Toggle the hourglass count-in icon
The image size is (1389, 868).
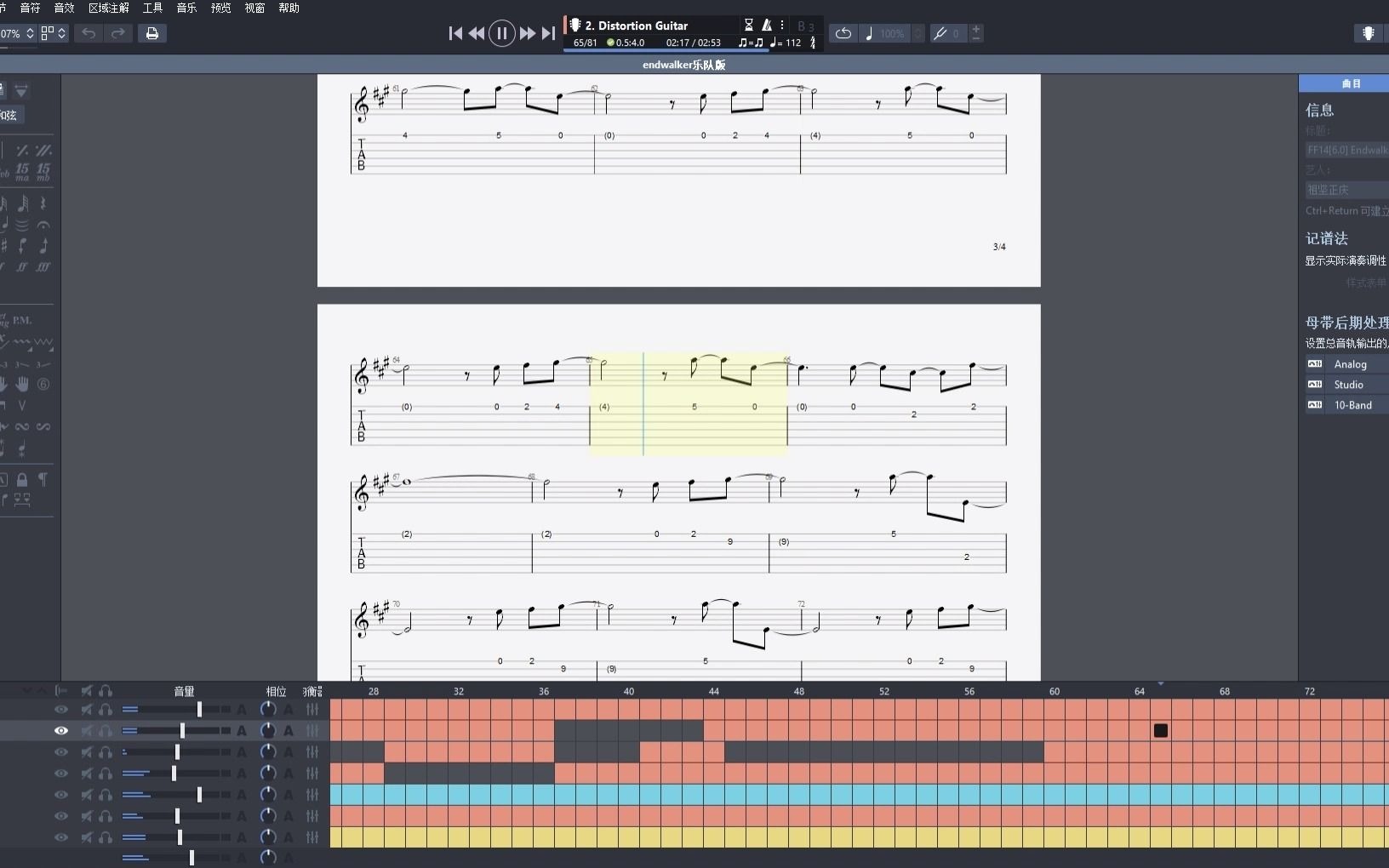749,26
